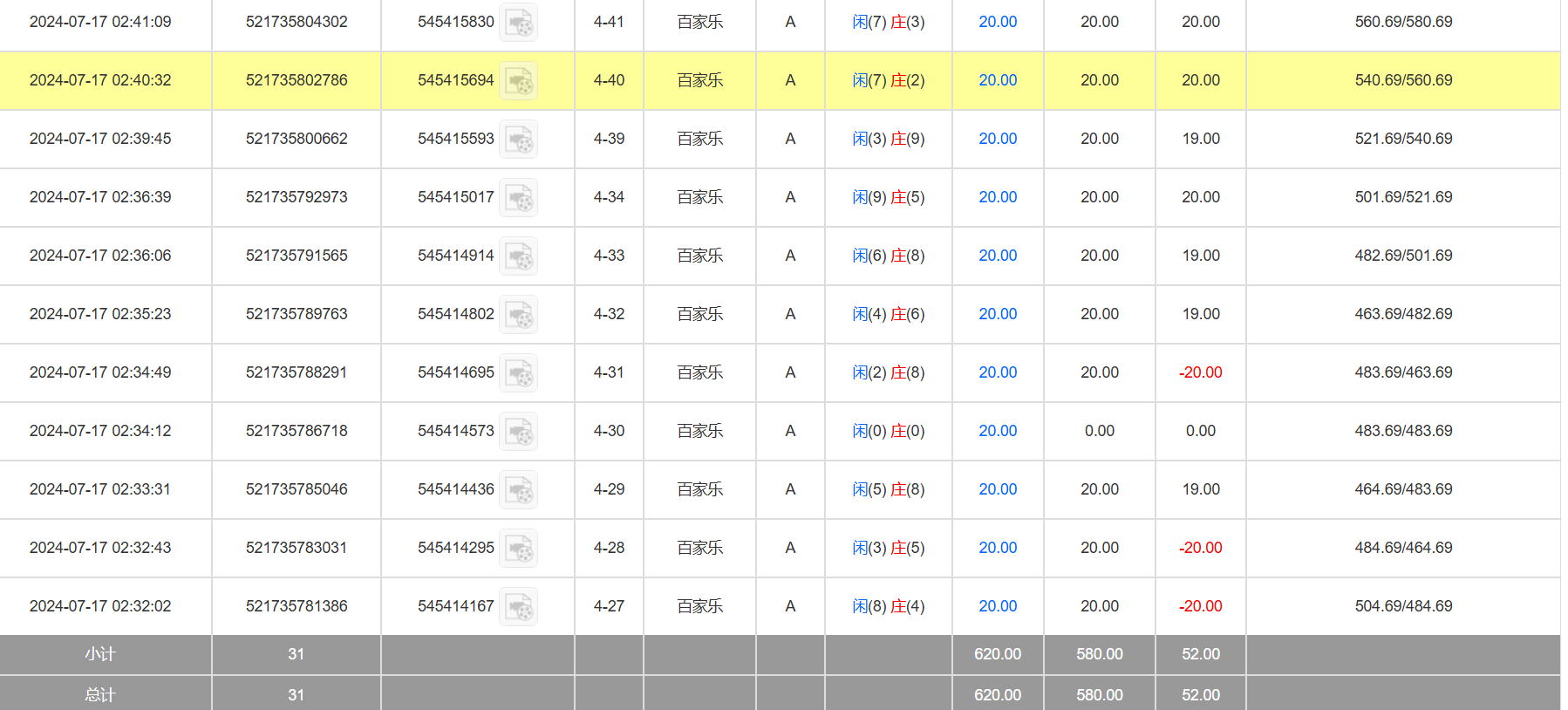
Task: Open blue 20.00 bet amount for round 4-31
Action: (998, 372)
